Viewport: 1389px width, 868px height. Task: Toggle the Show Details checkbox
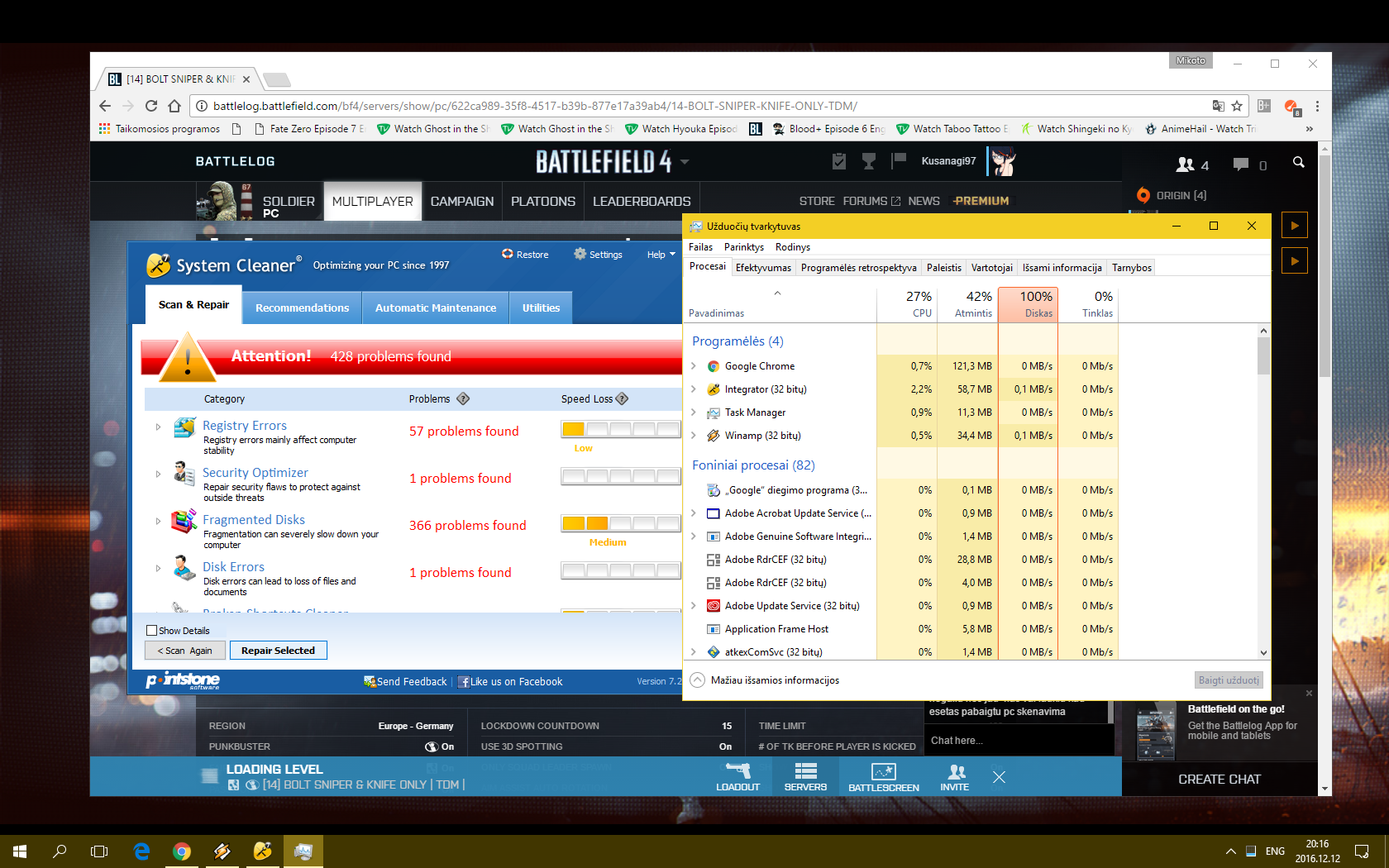[x=151, y=630]
